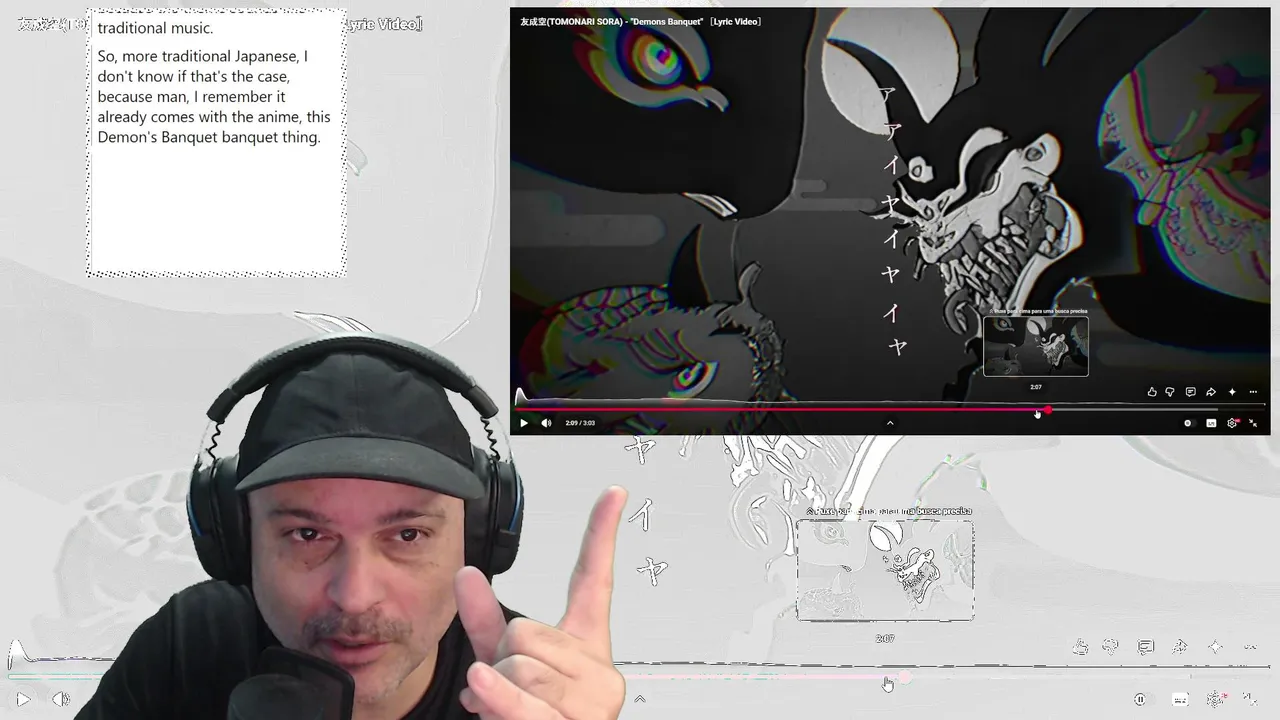Toggle subtitles with the CC button
The width and height of the screenshot is (1280, 720).
coord(1211,423)
